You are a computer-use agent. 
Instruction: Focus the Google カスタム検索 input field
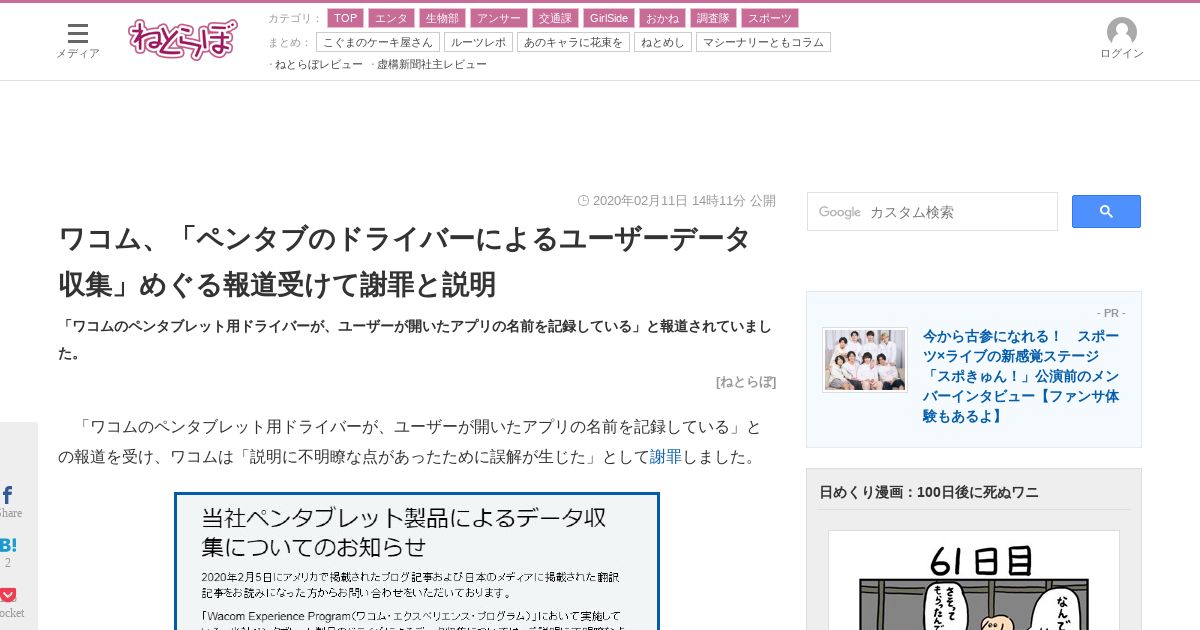coord(932,212)
